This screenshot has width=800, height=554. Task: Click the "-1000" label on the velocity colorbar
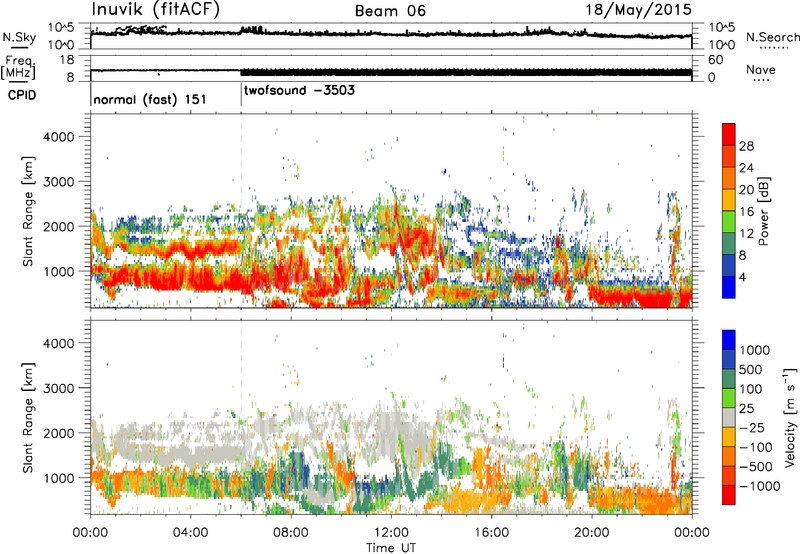coord(760,486)
